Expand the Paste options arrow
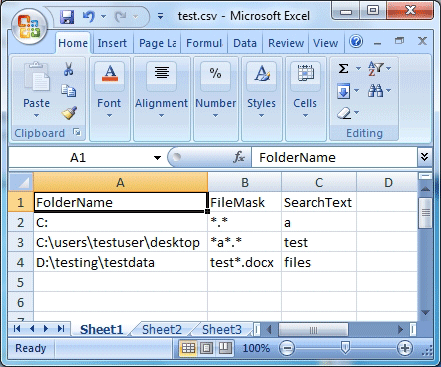Screen dimensions: 441x367 36,116
